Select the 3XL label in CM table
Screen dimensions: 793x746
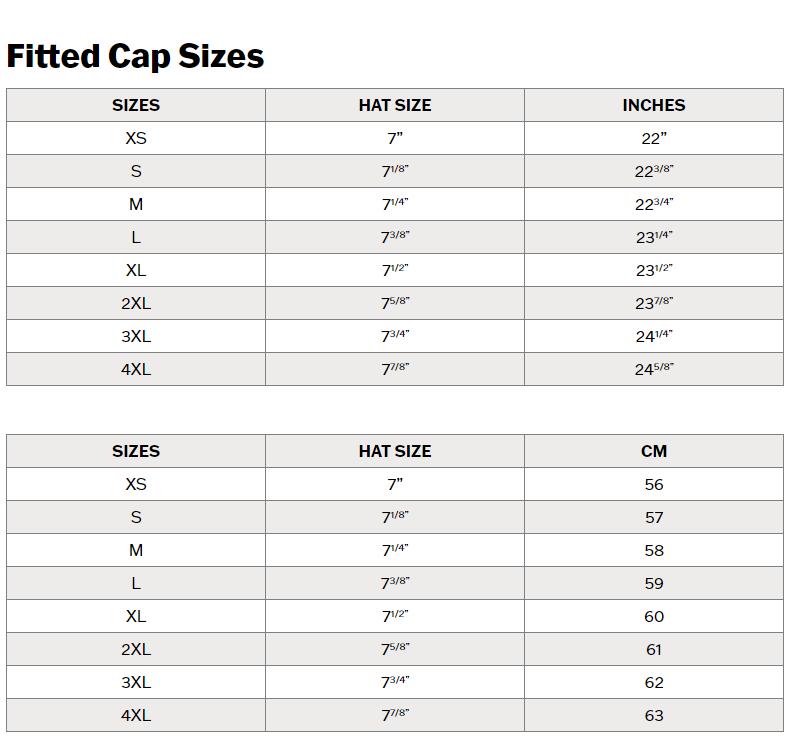pos(136,682)
